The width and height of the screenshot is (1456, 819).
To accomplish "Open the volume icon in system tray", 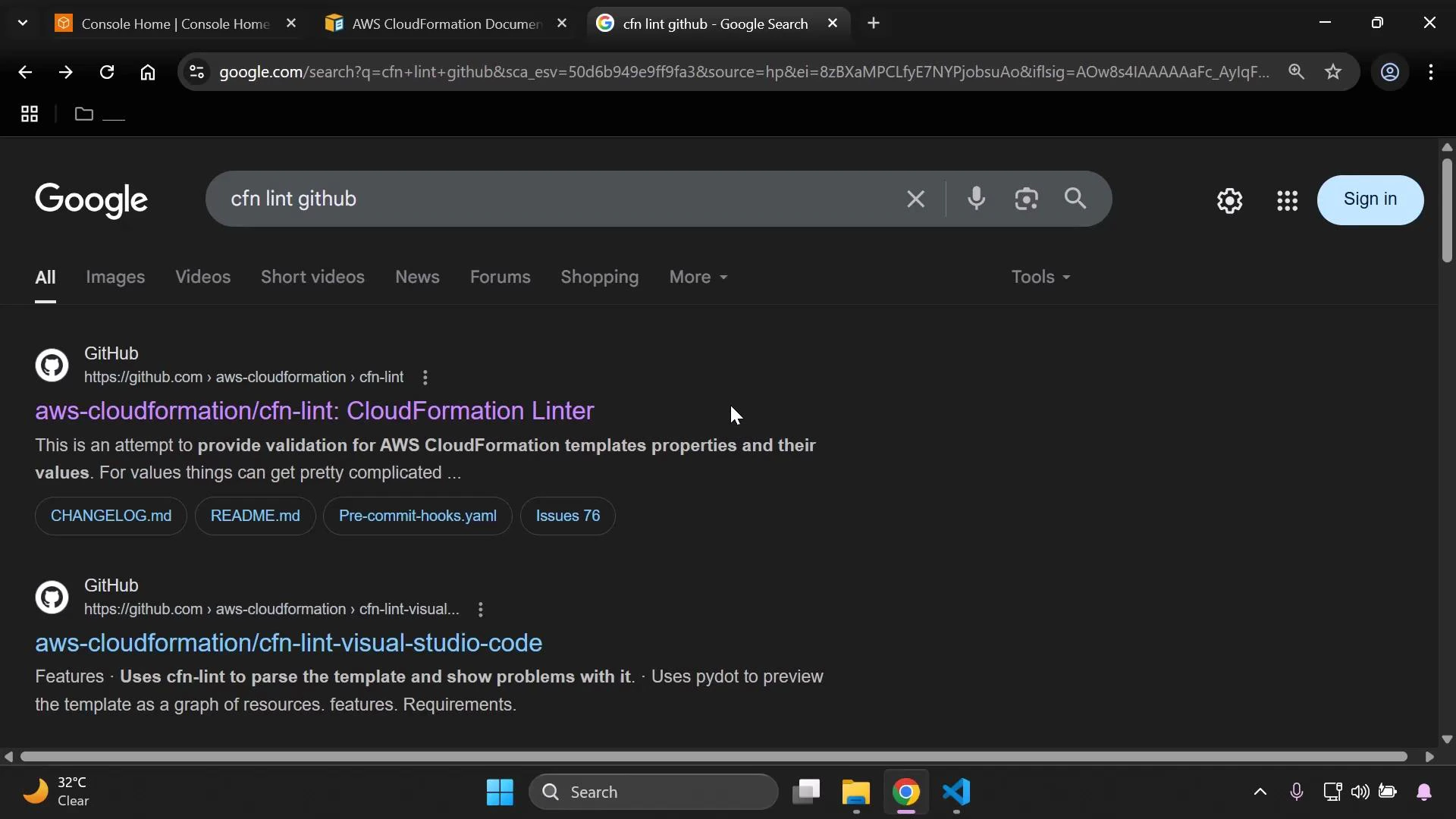I will [x=1360, y=792].
